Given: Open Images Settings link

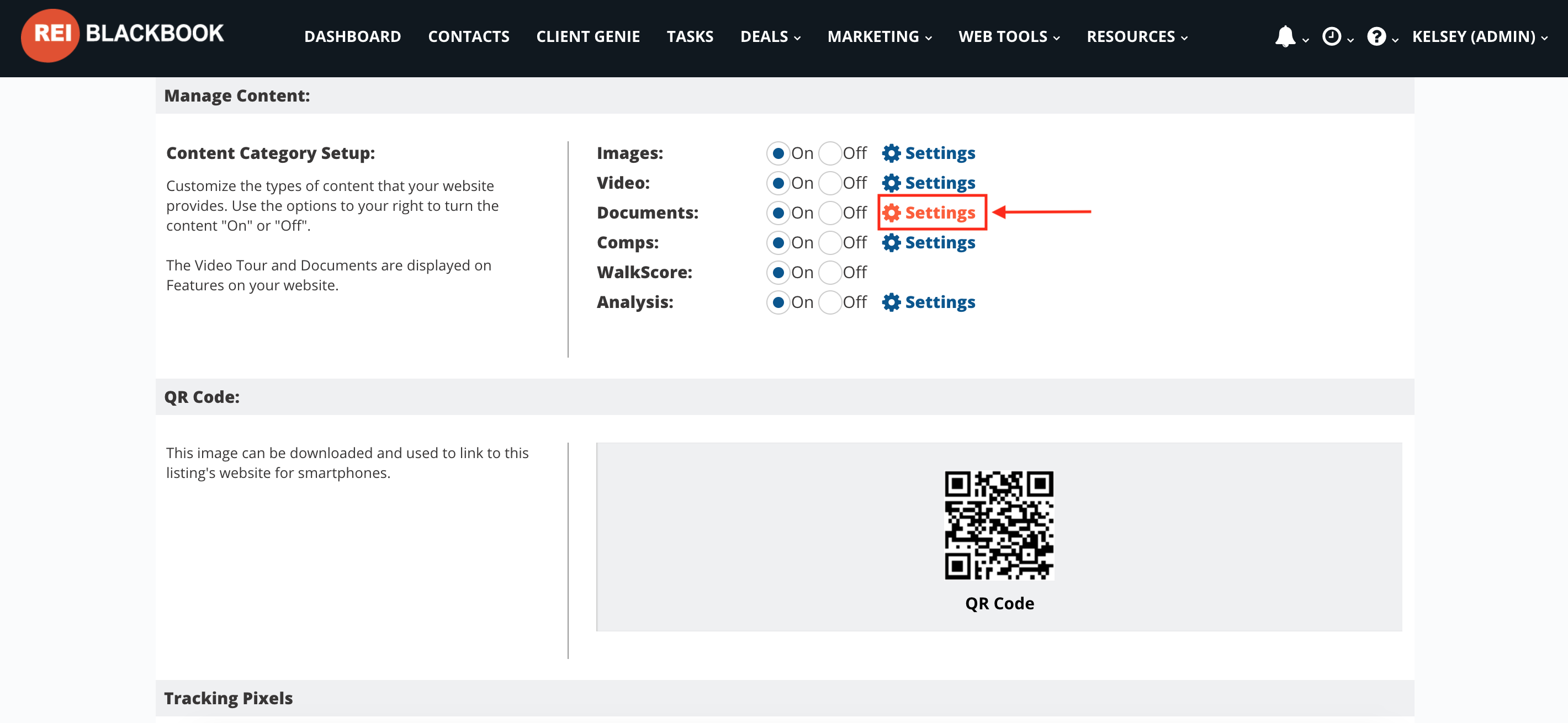Looking at the screenshot, I should [940, 153].
